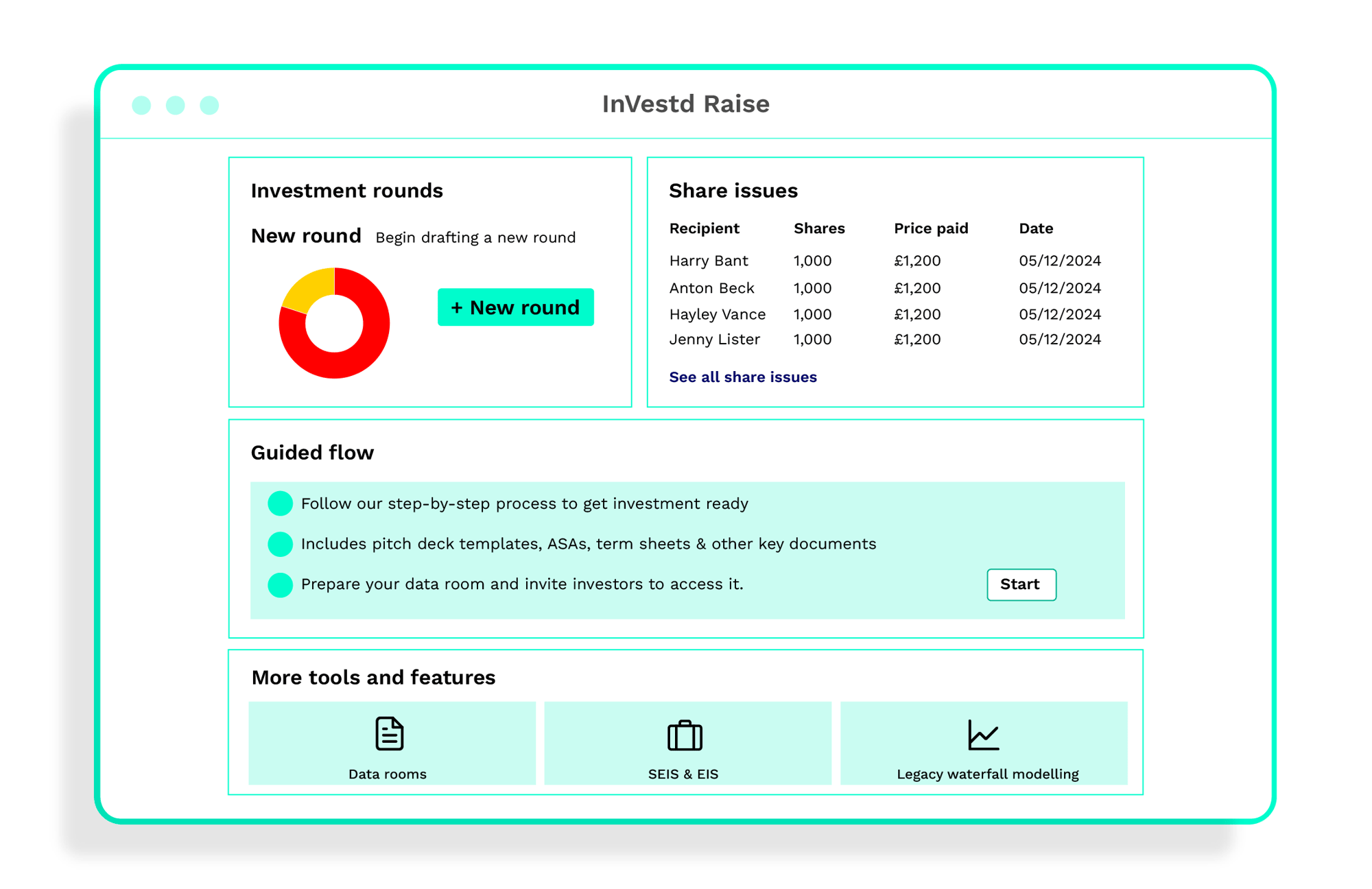Click the middle titlebar dot
The width and height of the screenshot is (1372, 889).
click(x=175, y=104)
